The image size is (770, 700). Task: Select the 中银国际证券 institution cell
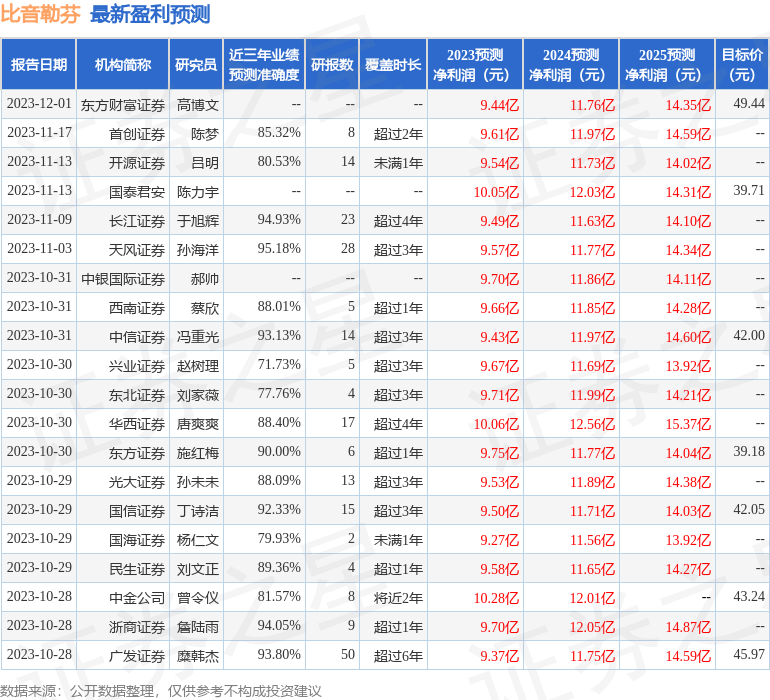tap(123, 279)
